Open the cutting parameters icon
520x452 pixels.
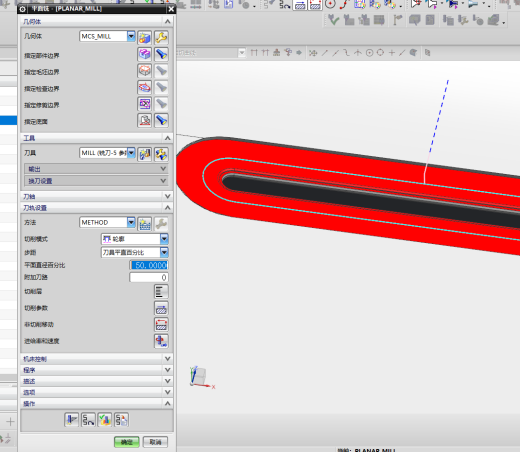[x=161, y=308]
